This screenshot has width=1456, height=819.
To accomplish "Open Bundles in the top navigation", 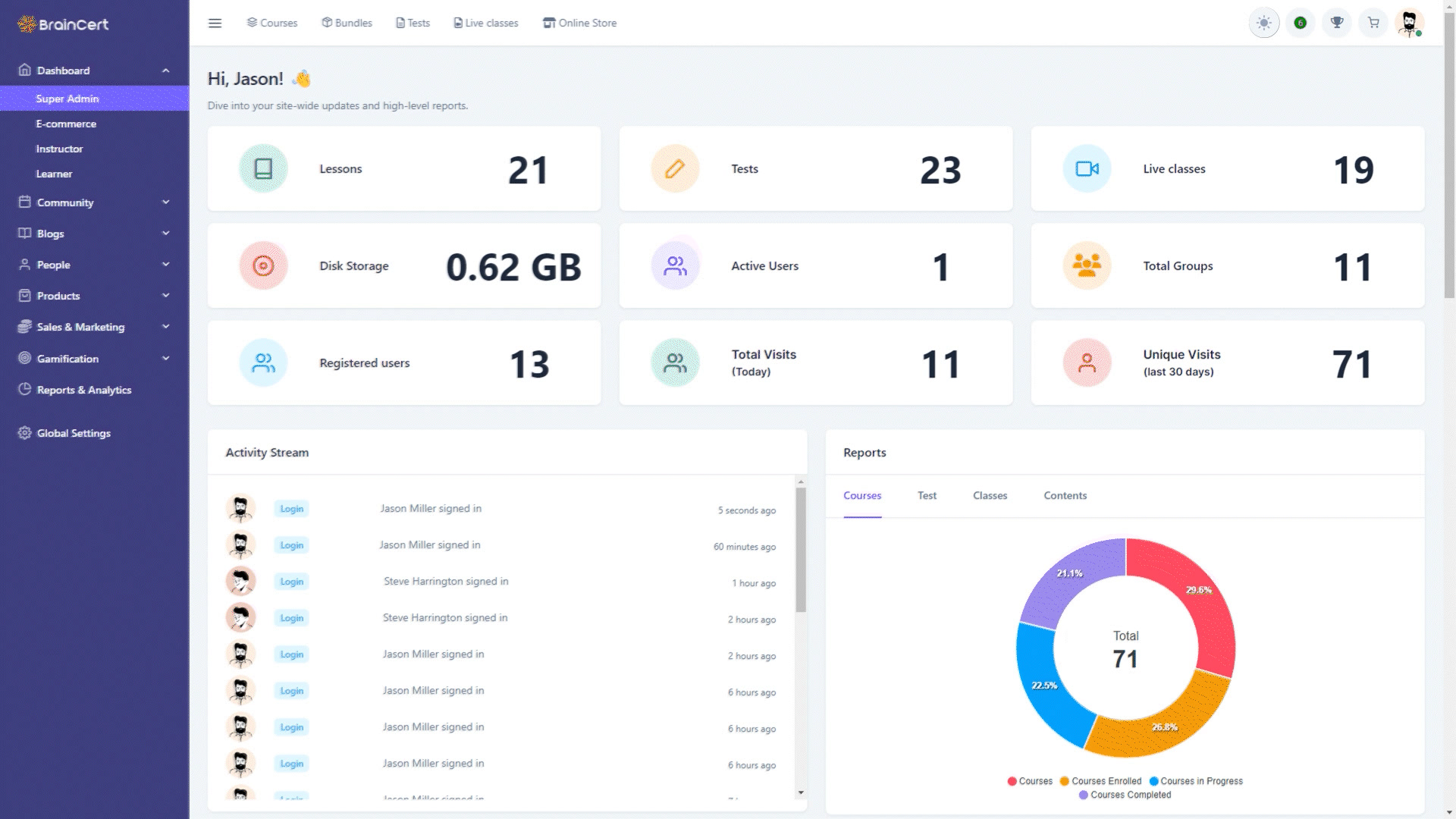I will 347,23.
